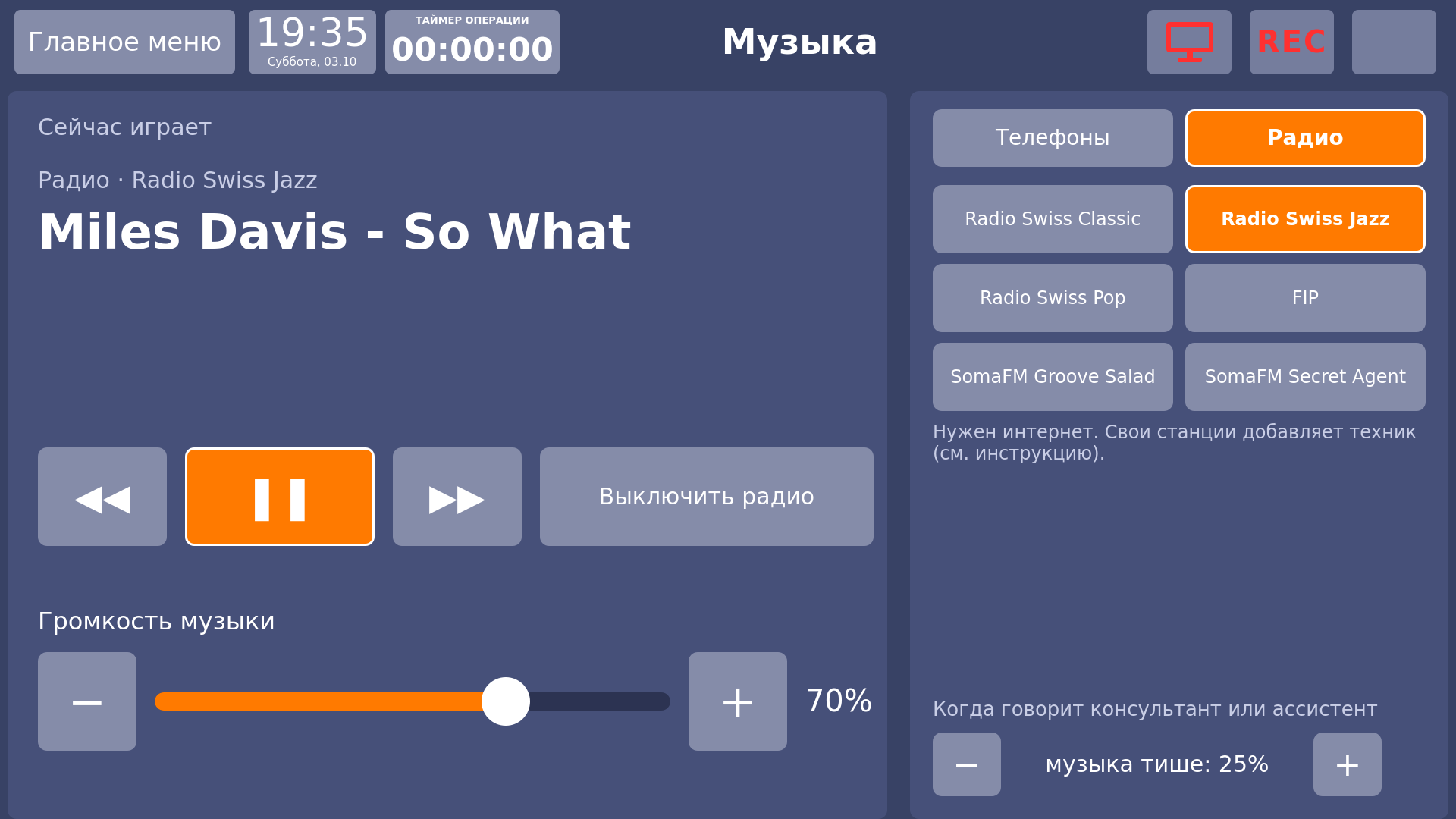The height and width of the screenshot is (819, 1456).
Task: Open the Главное меню main menu
Action: point(124,42)
